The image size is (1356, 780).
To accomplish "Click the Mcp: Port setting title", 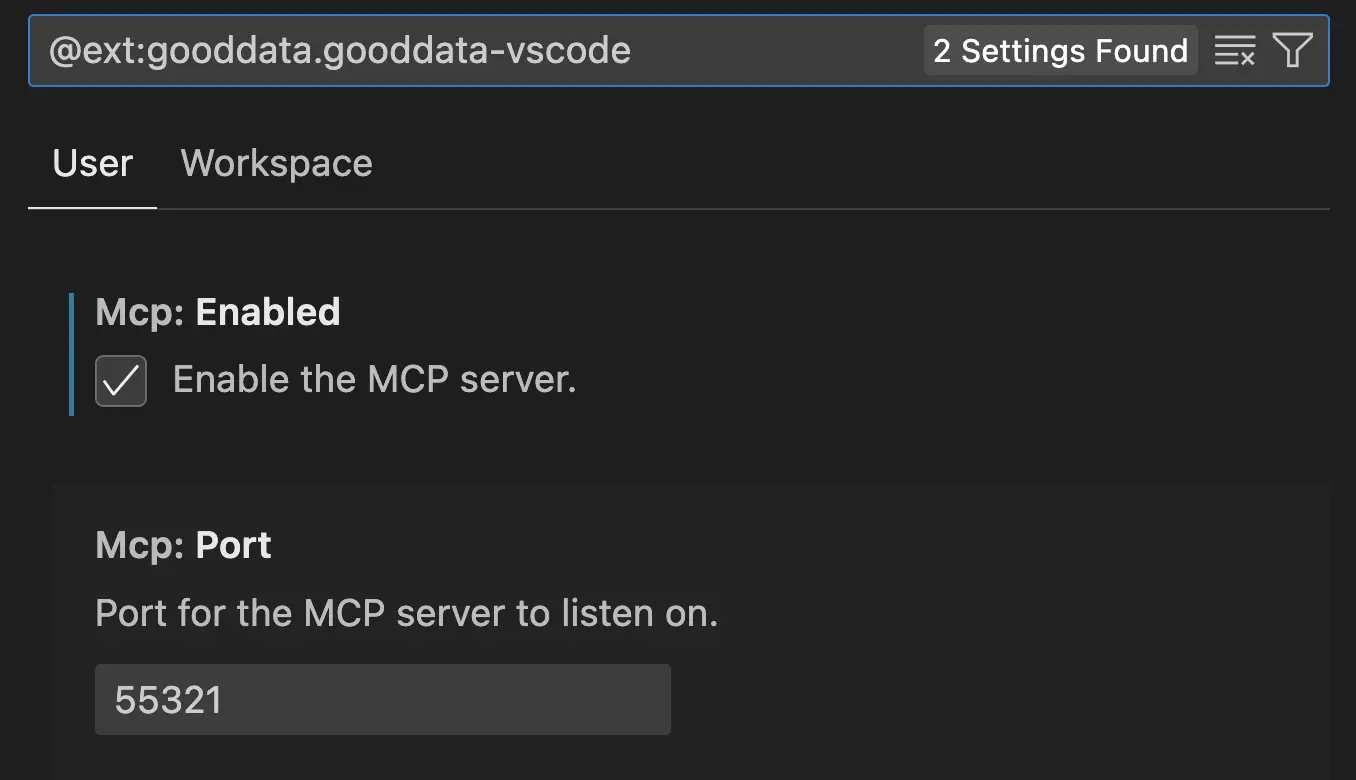I will [x=182, y=545].
